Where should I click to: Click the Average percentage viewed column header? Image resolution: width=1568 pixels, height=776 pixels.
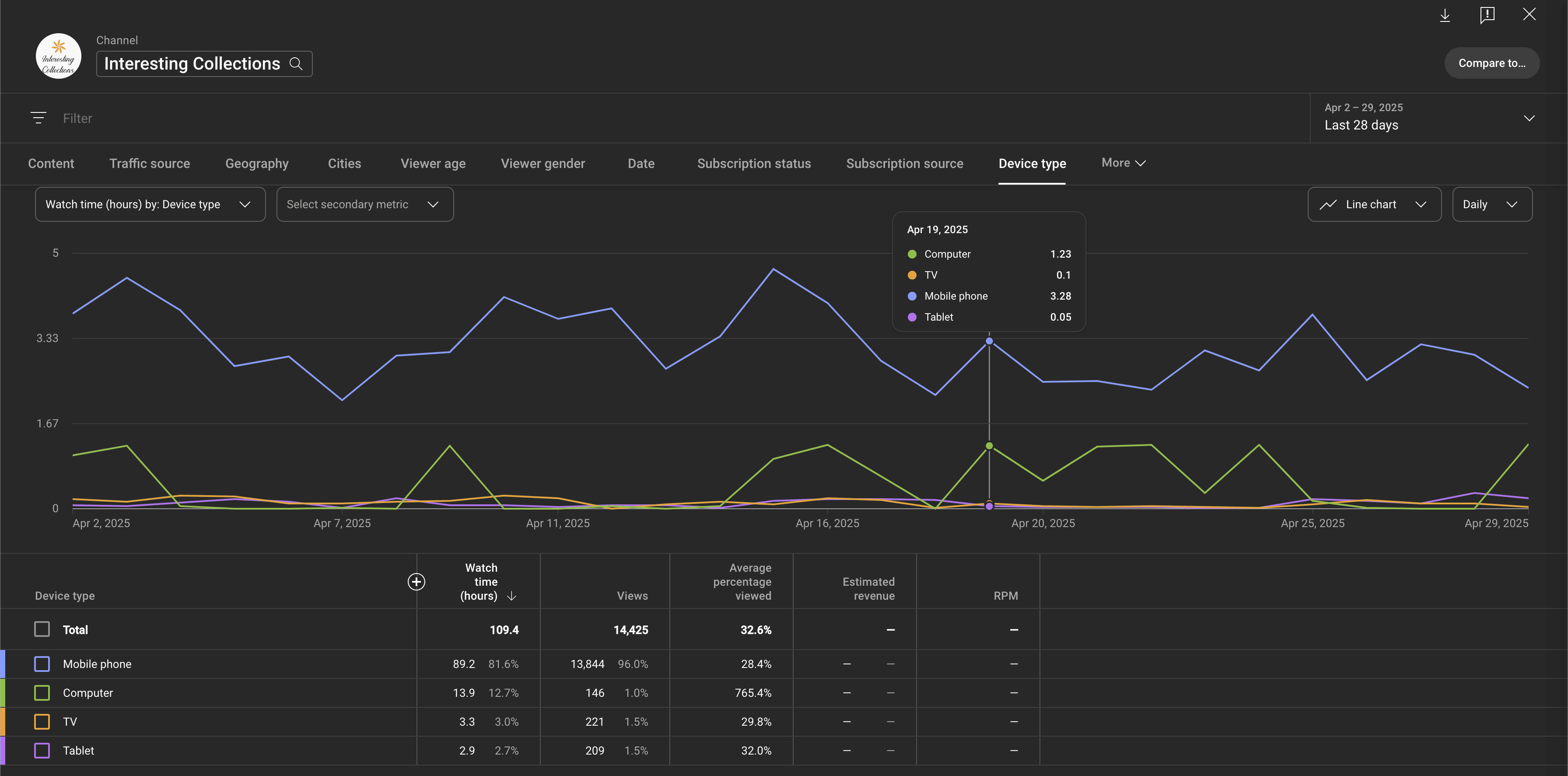[742, 582]
